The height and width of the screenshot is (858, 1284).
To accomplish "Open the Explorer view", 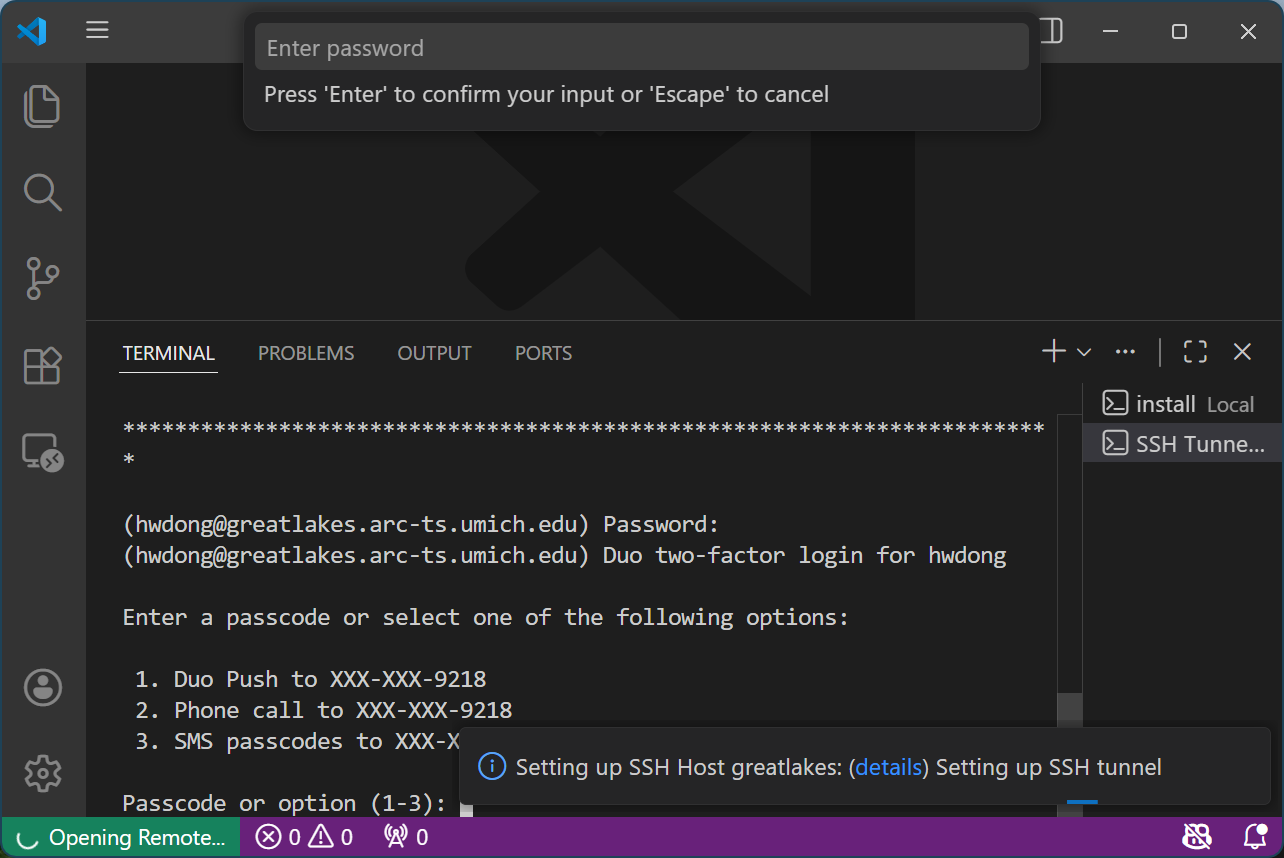I will tap(42, 106).
